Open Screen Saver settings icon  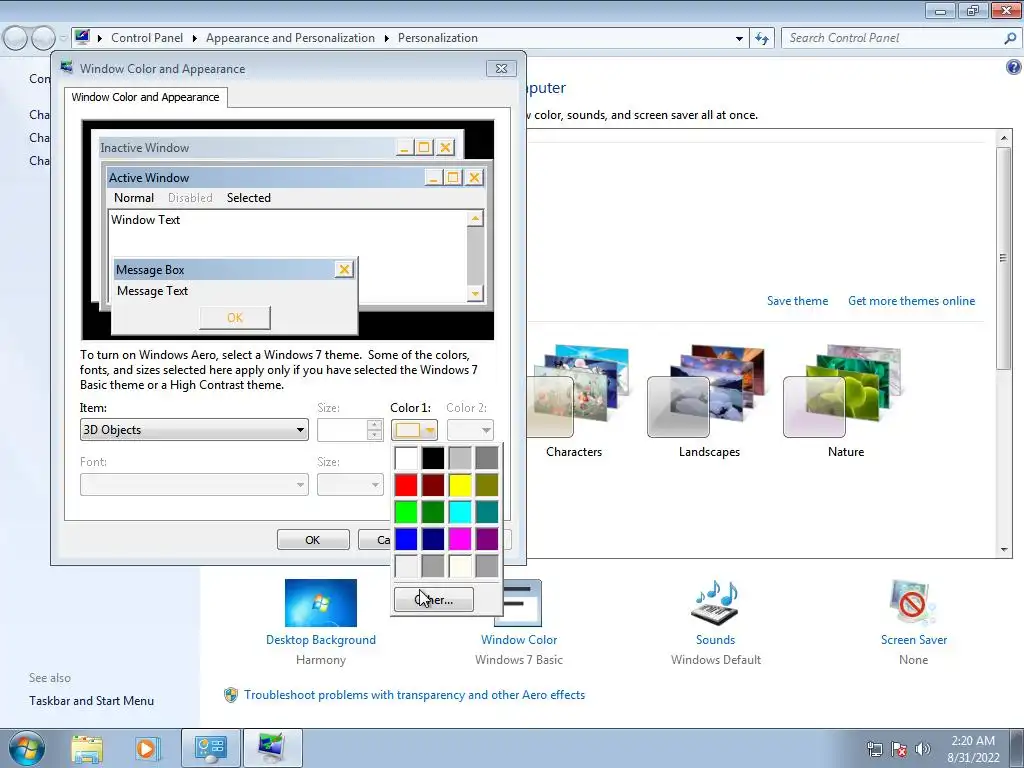[x=913, y=603]
